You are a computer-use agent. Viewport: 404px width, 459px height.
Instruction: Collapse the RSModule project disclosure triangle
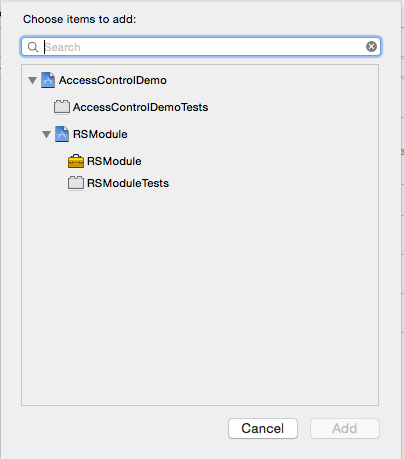tap(46, 135)
